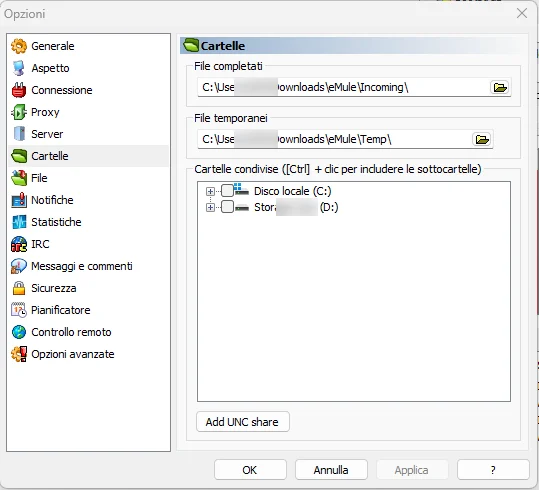The width and height of the screenshot is (539, 490).
Task: Confirm with the OK button
Action: tap(250, 470)
